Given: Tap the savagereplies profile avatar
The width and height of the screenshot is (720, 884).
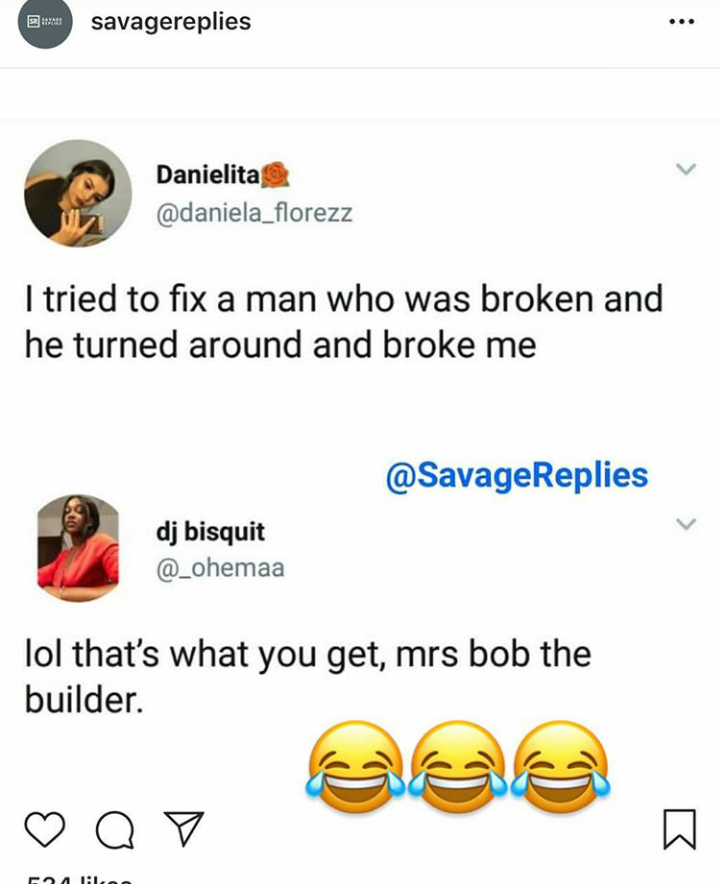Looking at the screenshot, I should coord(45,23).
